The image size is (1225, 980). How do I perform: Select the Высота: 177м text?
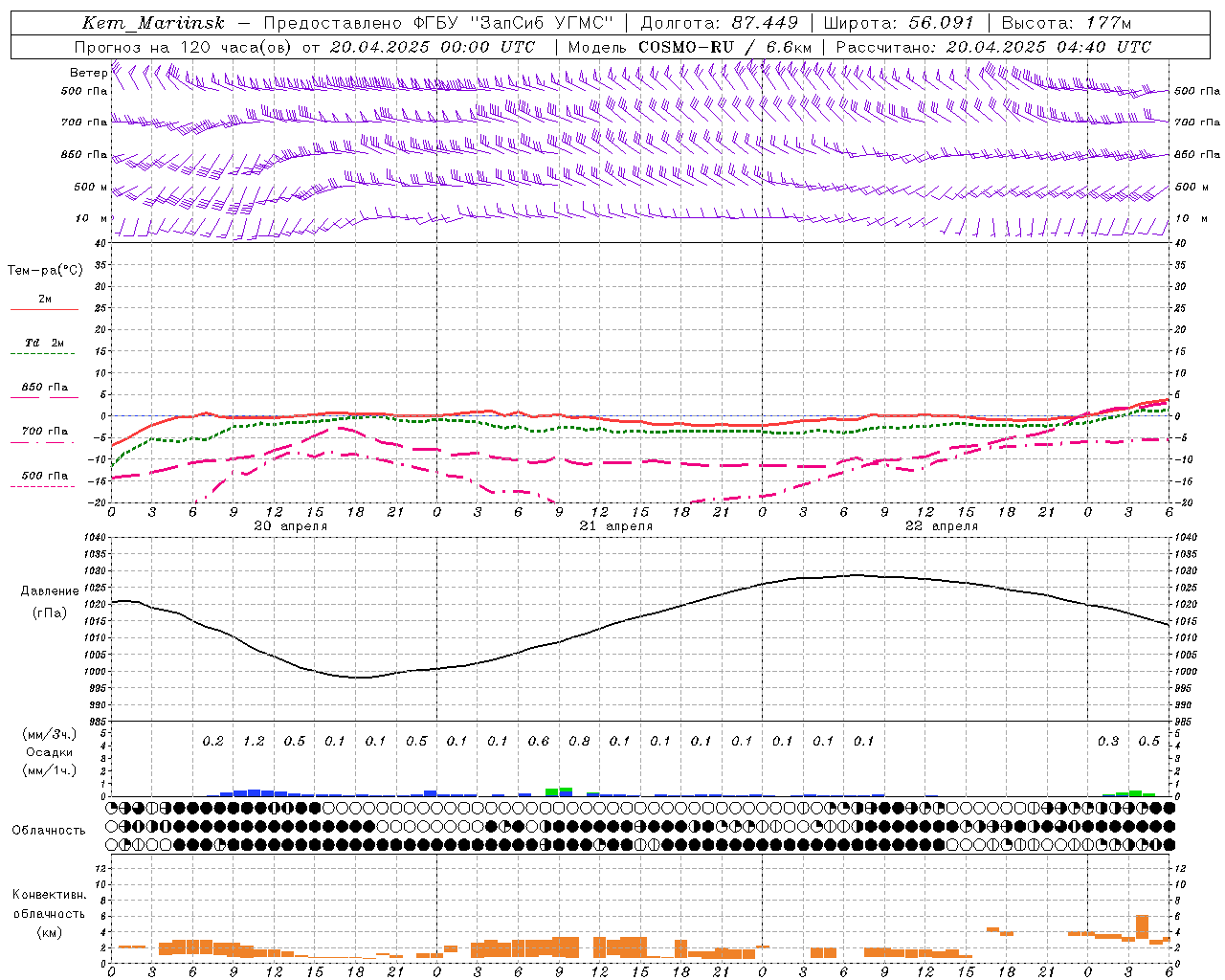(x=1066, y=23)
